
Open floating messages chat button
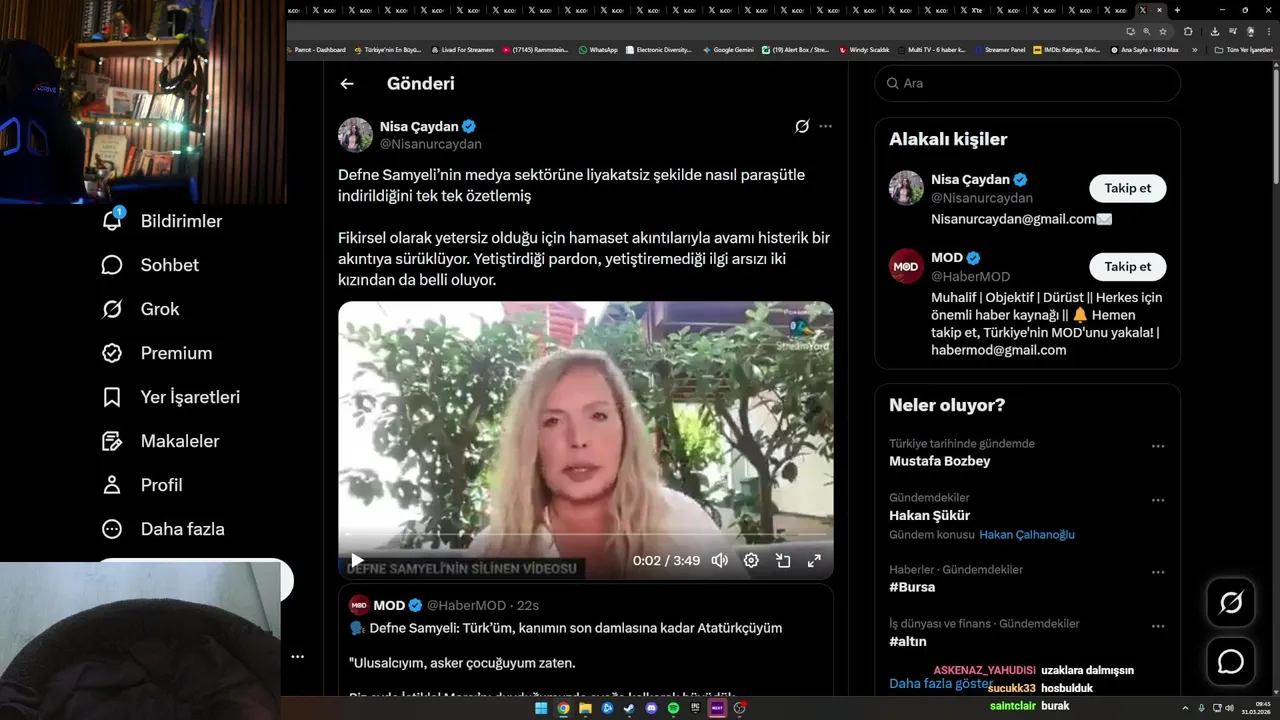click(x=1231, y=662)
